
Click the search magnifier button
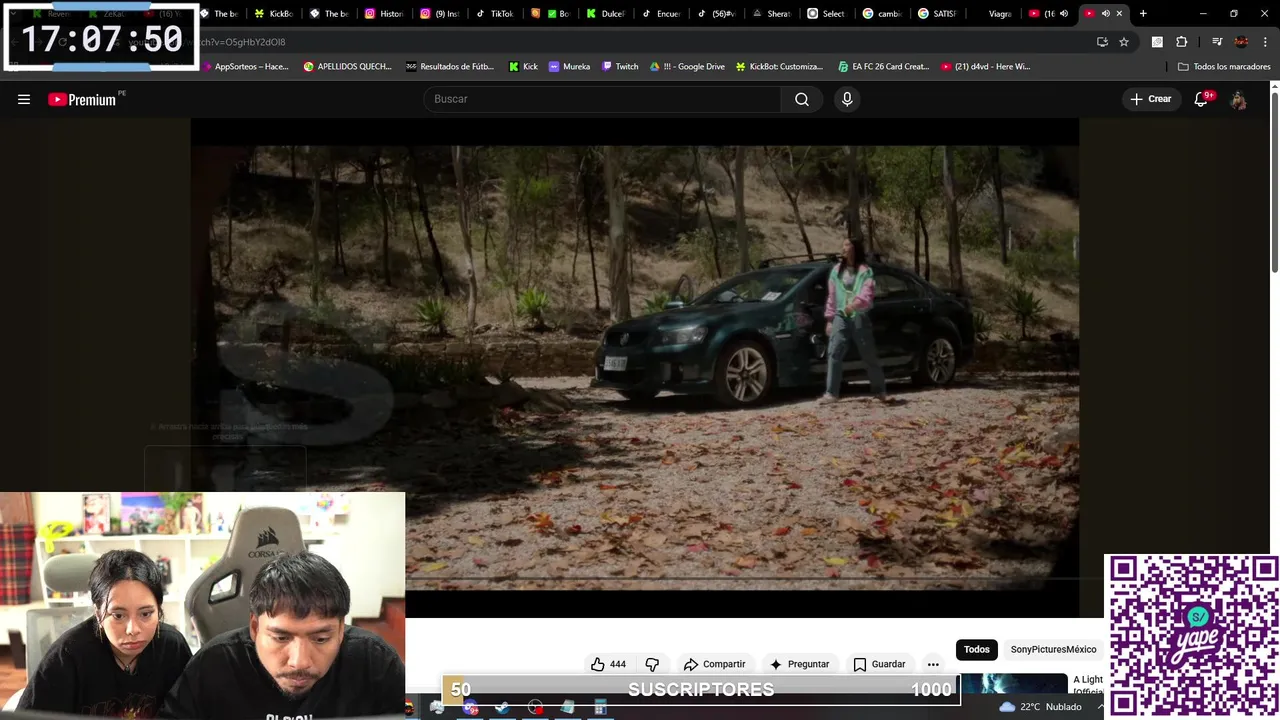(x=802, y=99)
